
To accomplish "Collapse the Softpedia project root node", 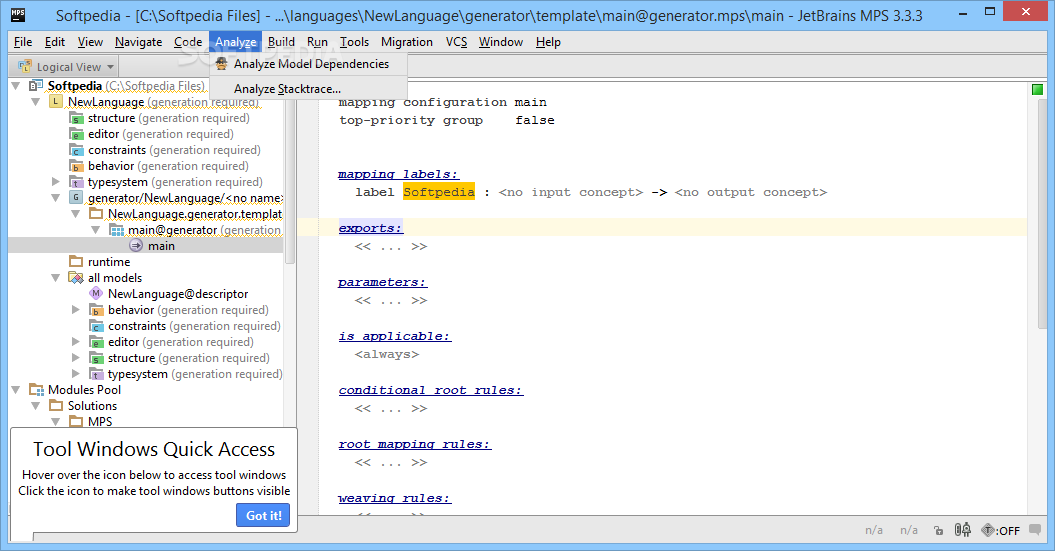I will point(16,86).
